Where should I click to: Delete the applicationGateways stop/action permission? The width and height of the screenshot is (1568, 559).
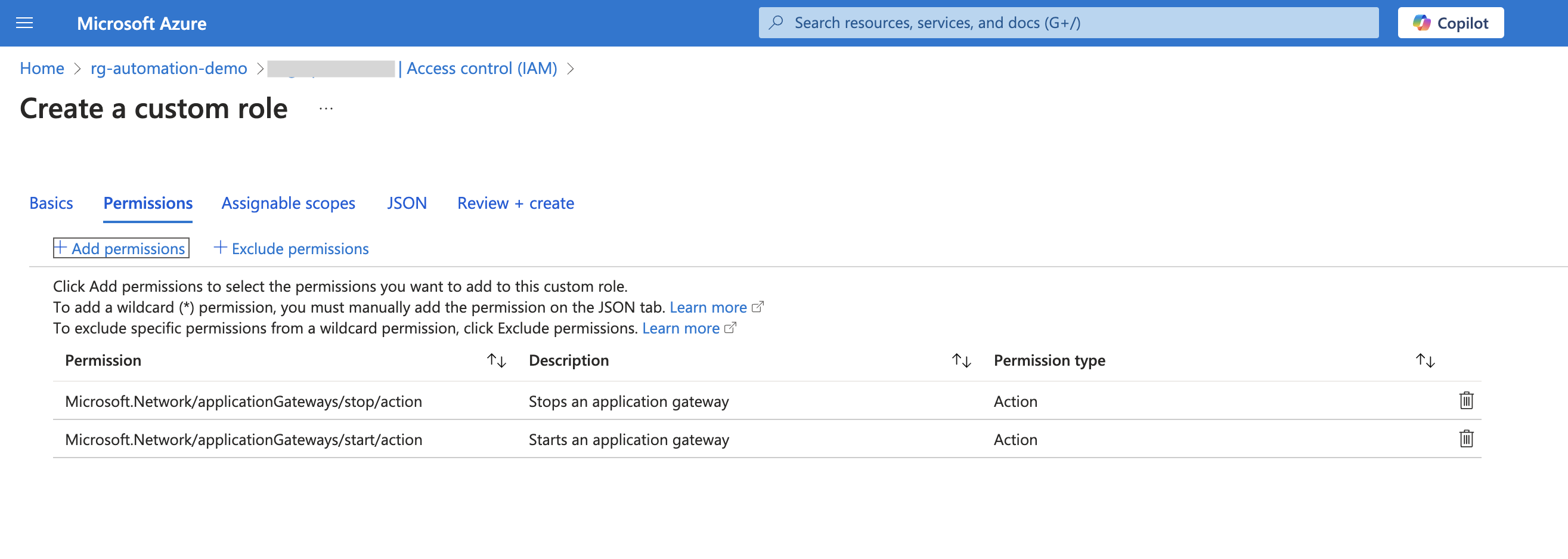tap(1466, 401)
